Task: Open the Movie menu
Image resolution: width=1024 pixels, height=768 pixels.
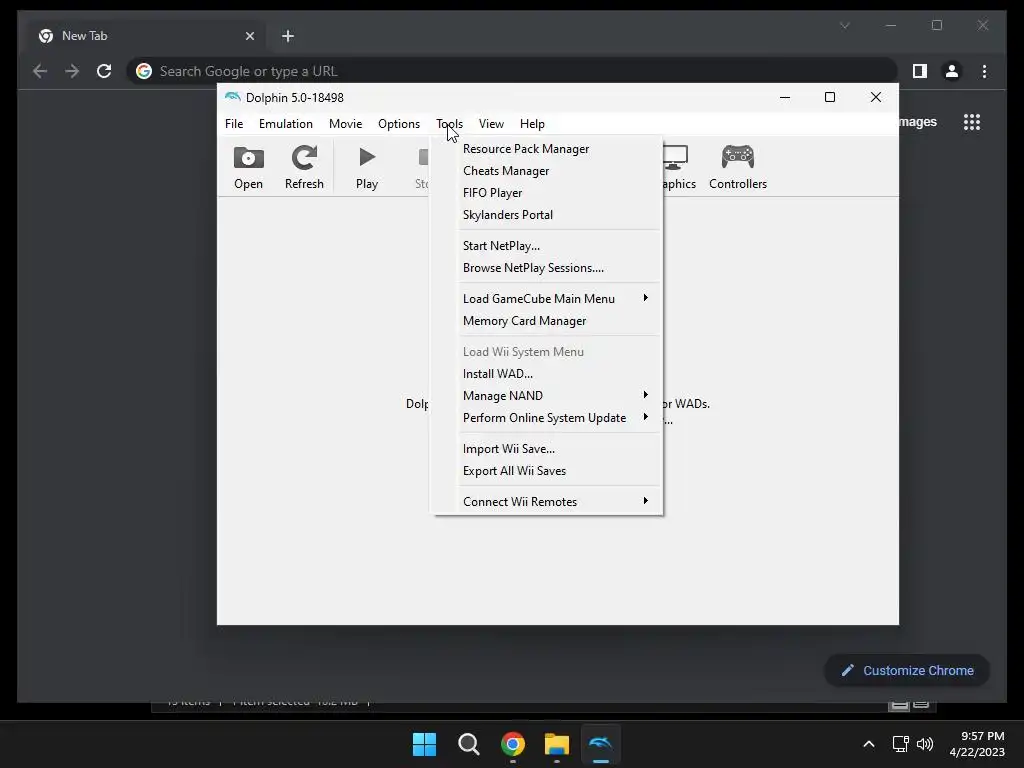Action: coord(345,124)
